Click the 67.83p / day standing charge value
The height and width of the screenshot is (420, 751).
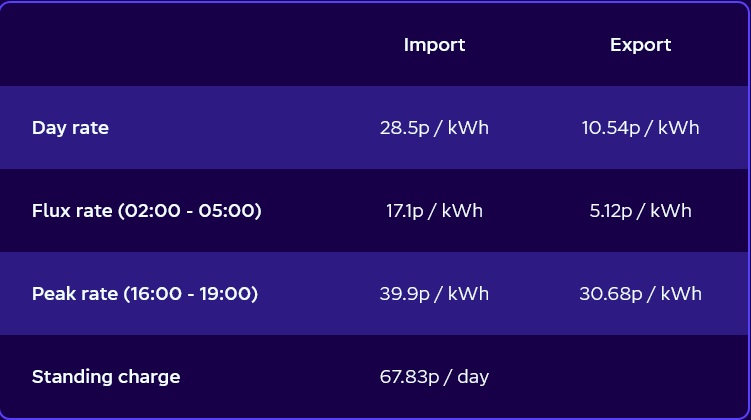pyautogui.click(x=434, y=377)
